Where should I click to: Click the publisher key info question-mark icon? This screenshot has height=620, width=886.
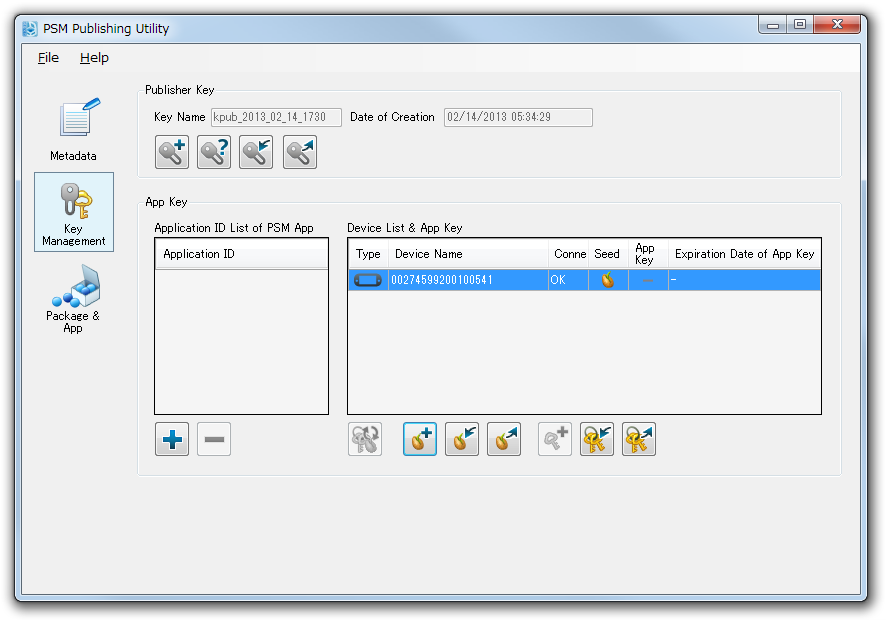click(x=214, y=152)
